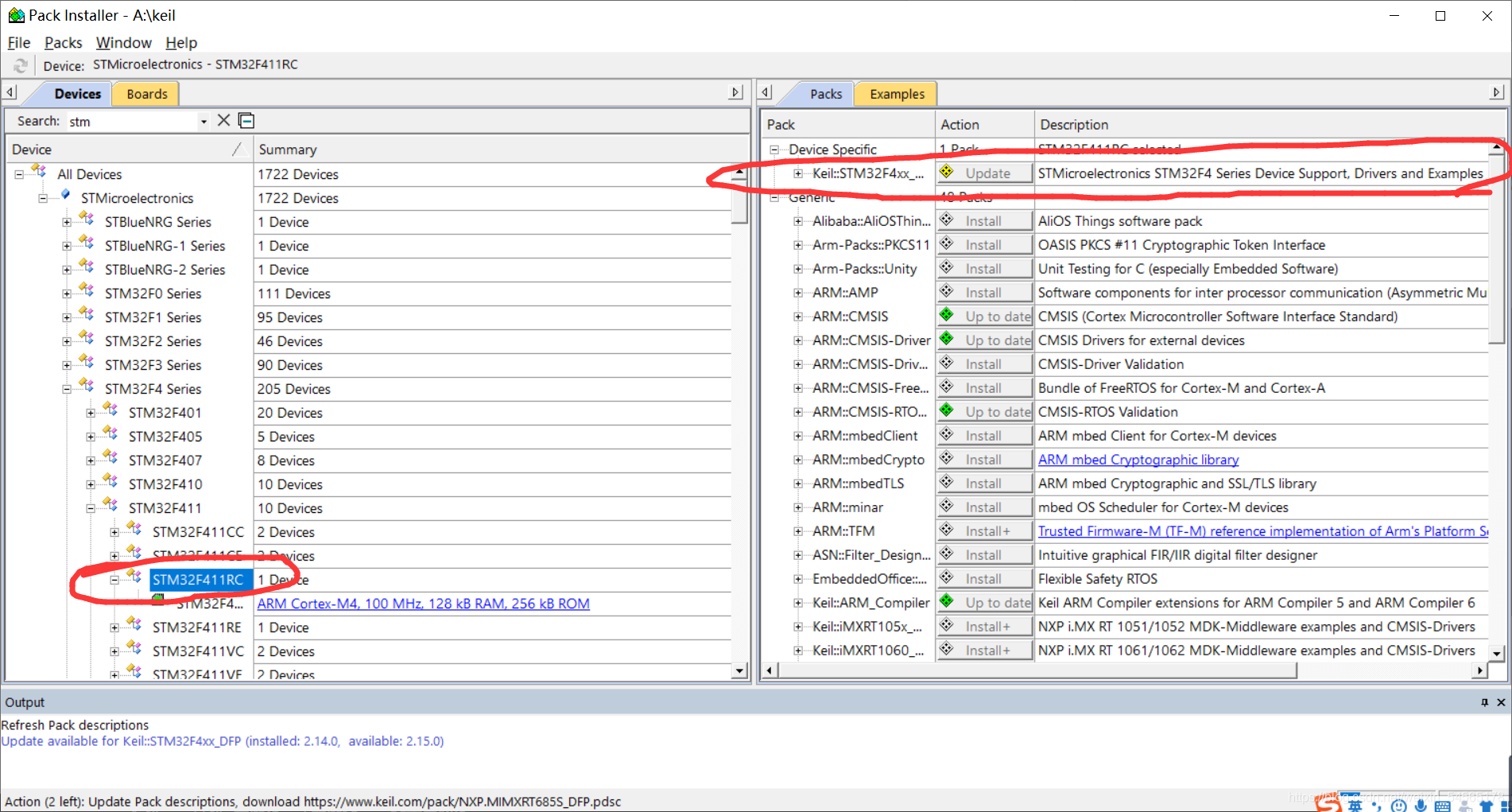This screenshot has width=1512, height=812.
Task: Click the green icon for ARM::CMSIS-RTOS Validation
Action: (947, 410)
